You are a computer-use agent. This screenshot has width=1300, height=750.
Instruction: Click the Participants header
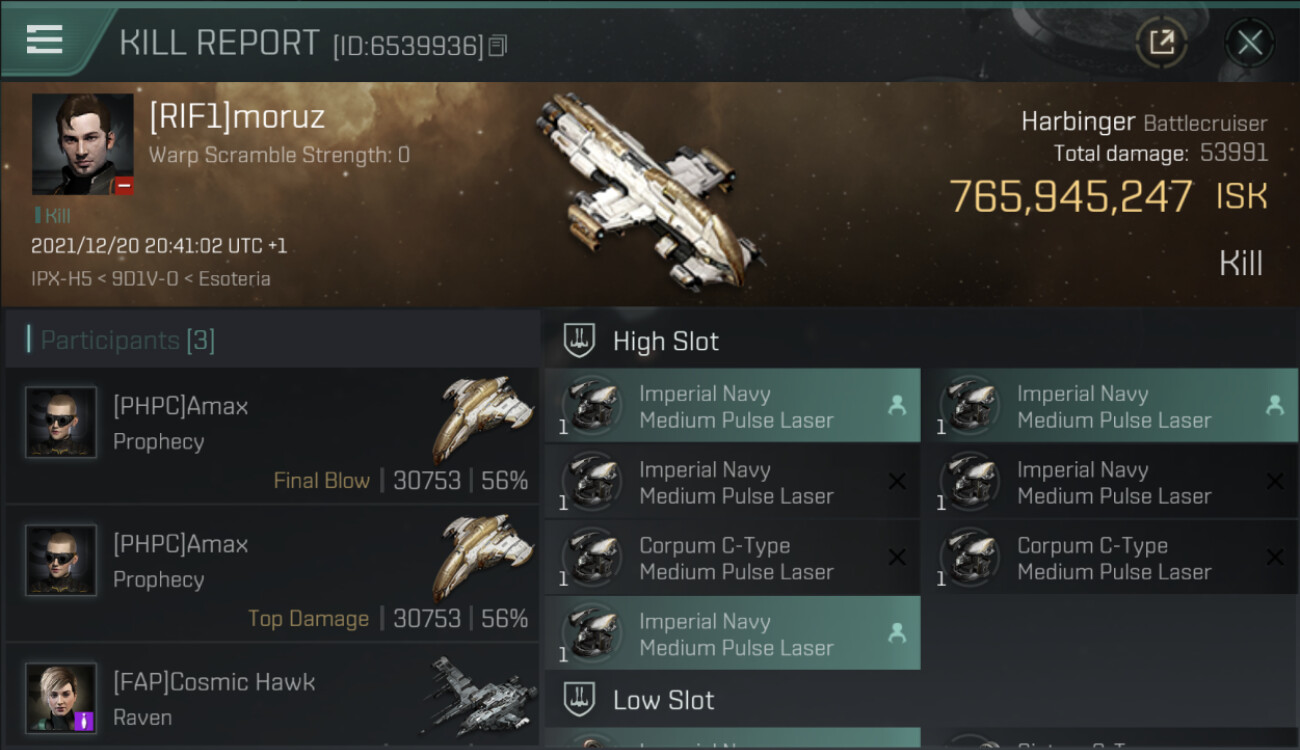pos(127,340)
